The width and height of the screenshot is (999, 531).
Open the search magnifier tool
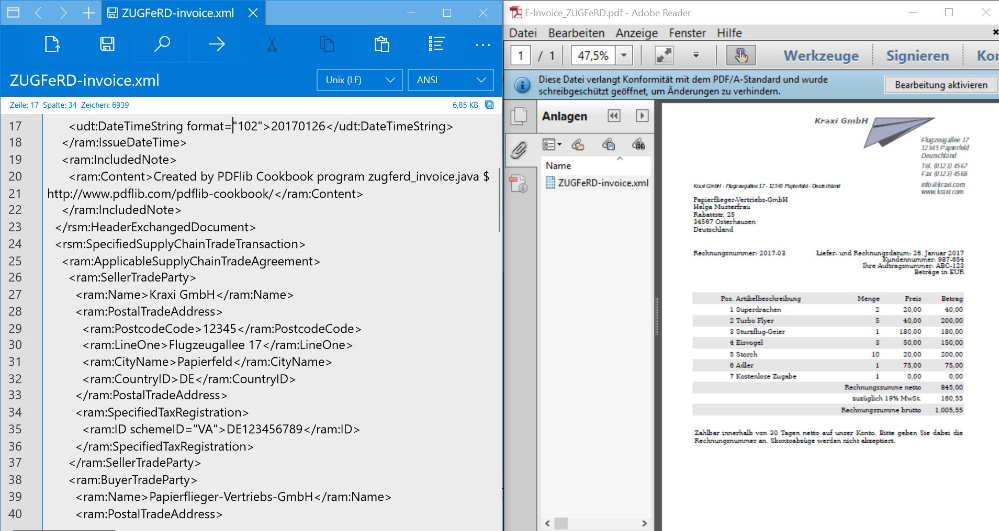click(162, 44)
